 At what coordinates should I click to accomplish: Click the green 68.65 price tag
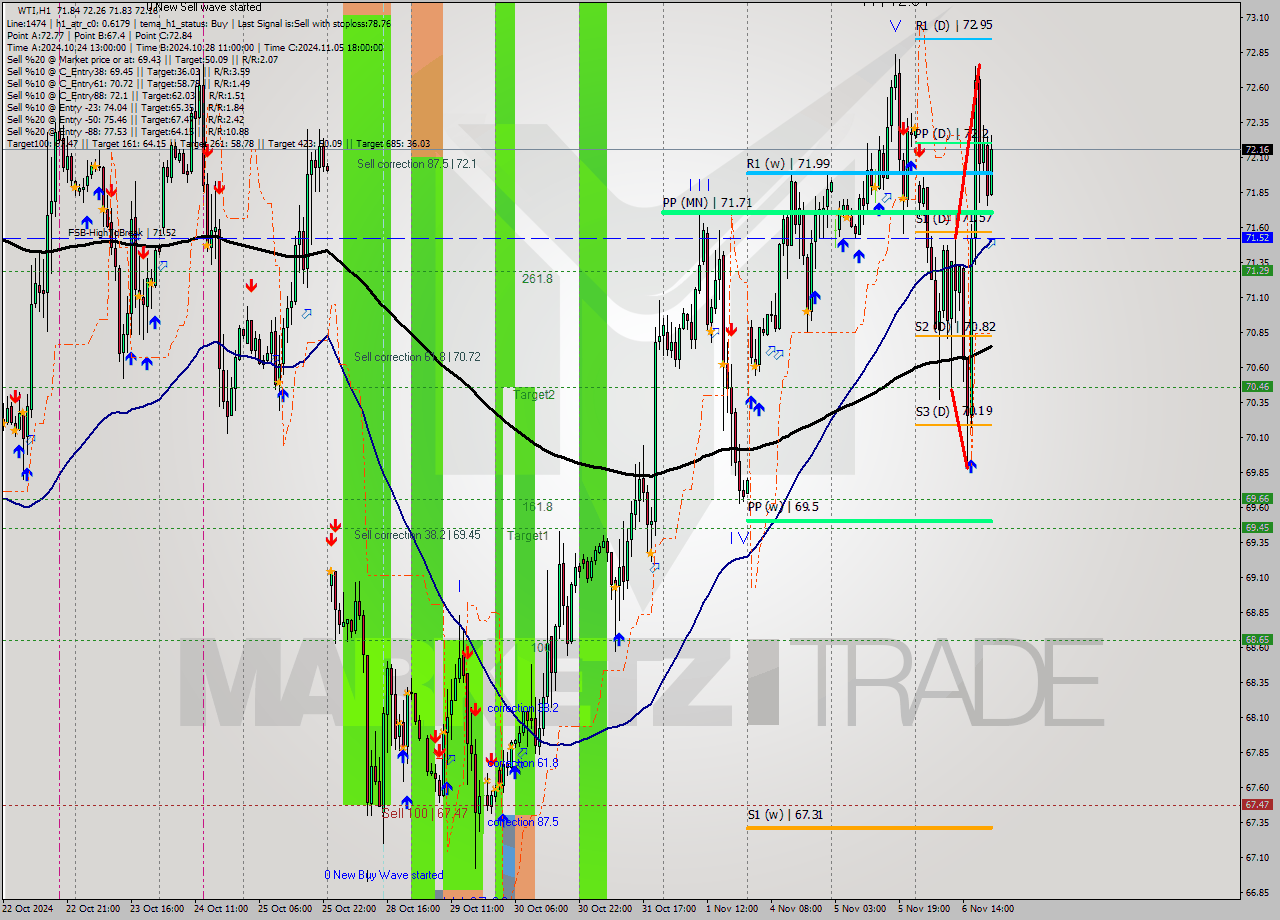coord(1257,639)
